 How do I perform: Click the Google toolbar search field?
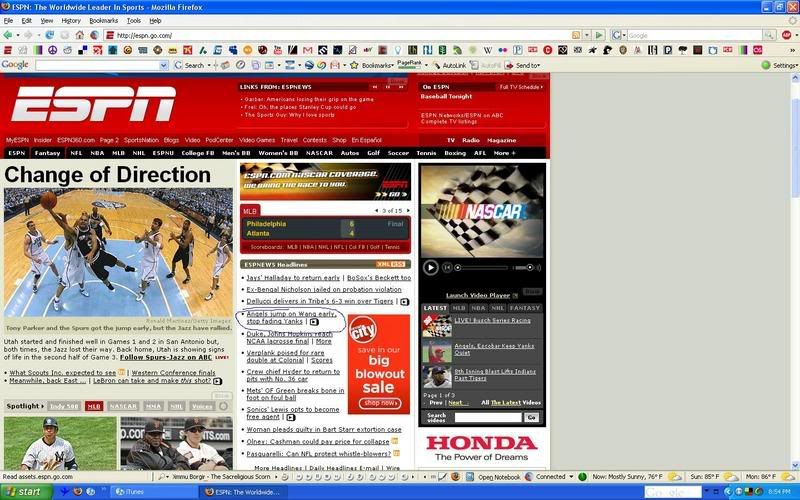coord(97,65)
